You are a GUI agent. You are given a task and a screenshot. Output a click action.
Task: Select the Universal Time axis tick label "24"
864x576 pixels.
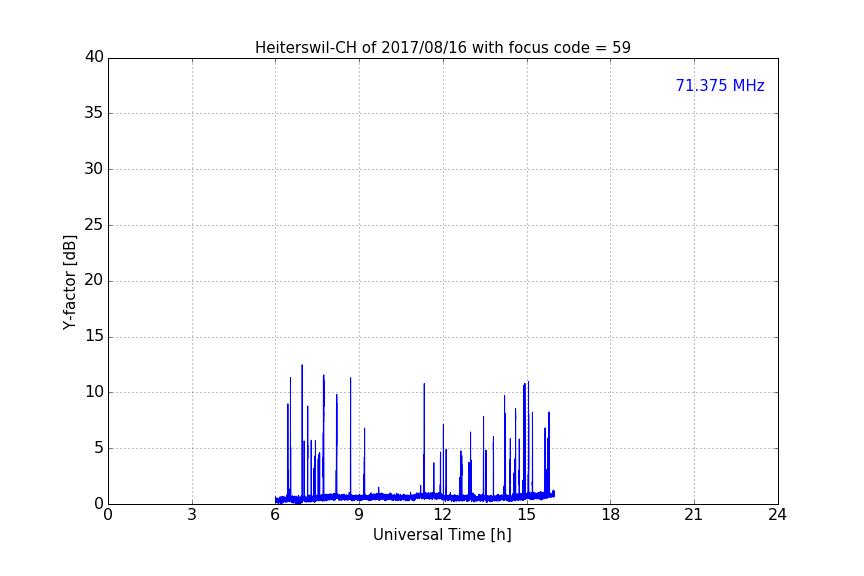pos(777,515)
